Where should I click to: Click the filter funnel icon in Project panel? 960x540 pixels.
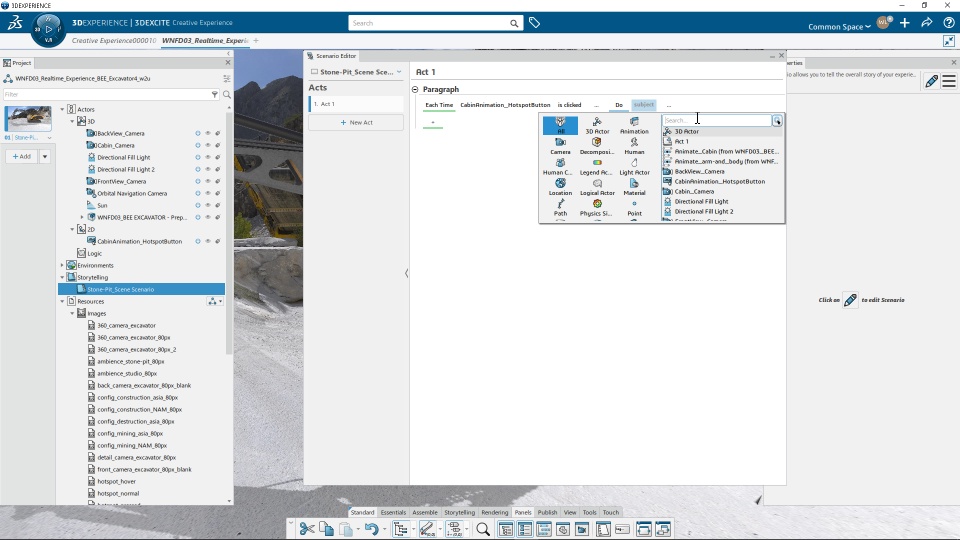point(214,94)
